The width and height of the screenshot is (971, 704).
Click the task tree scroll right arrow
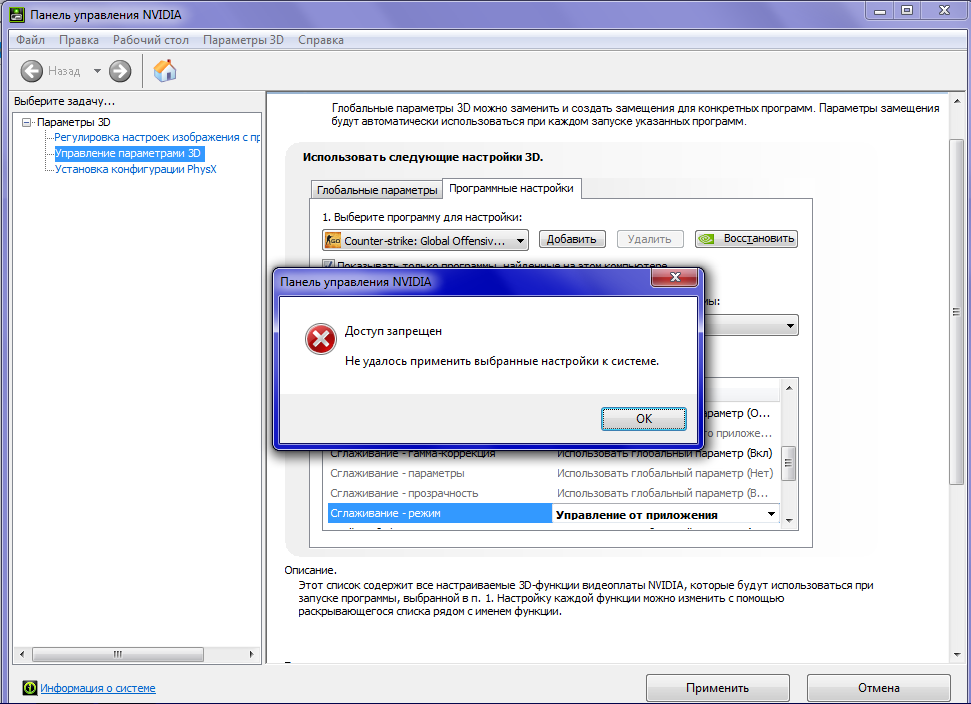(x=251, y=654)
